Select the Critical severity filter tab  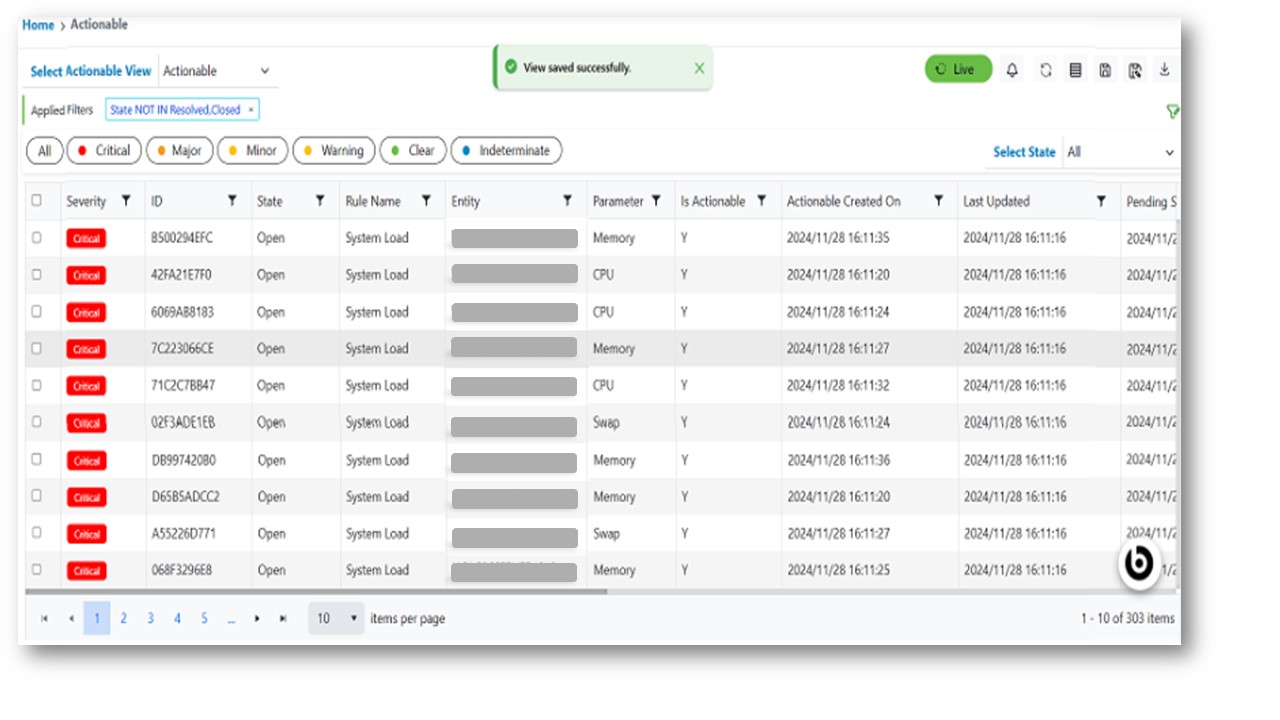[x=104, y=151]
